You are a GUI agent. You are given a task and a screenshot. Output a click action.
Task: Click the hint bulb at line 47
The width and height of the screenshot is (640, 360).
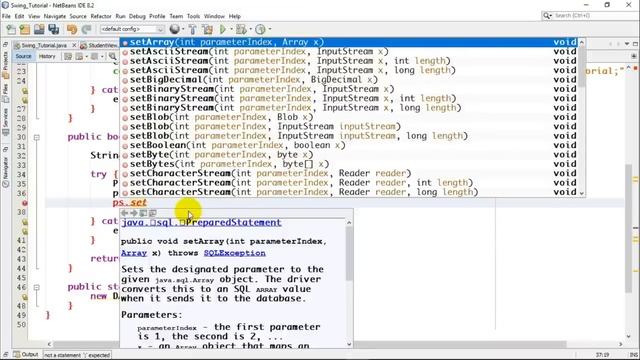24,297
